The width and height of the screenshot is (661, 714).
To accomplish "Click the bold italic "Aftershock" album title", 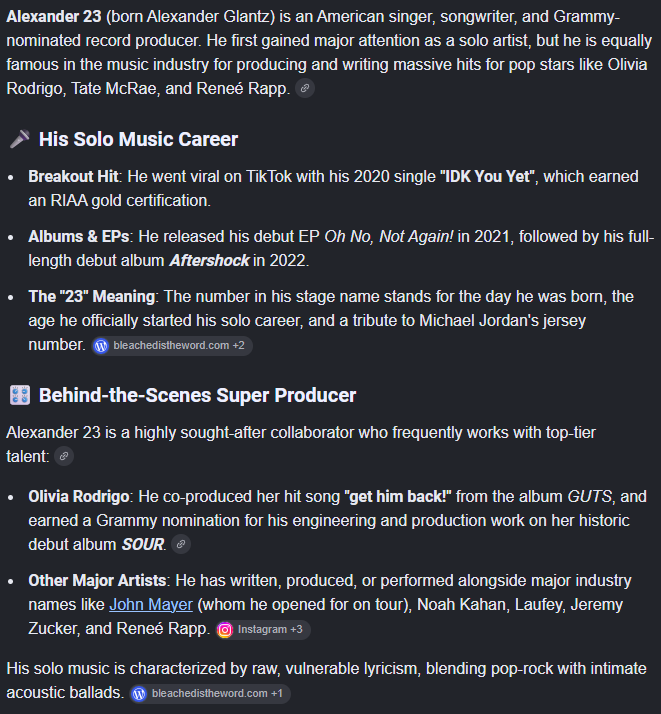I will tap(209, 260).
